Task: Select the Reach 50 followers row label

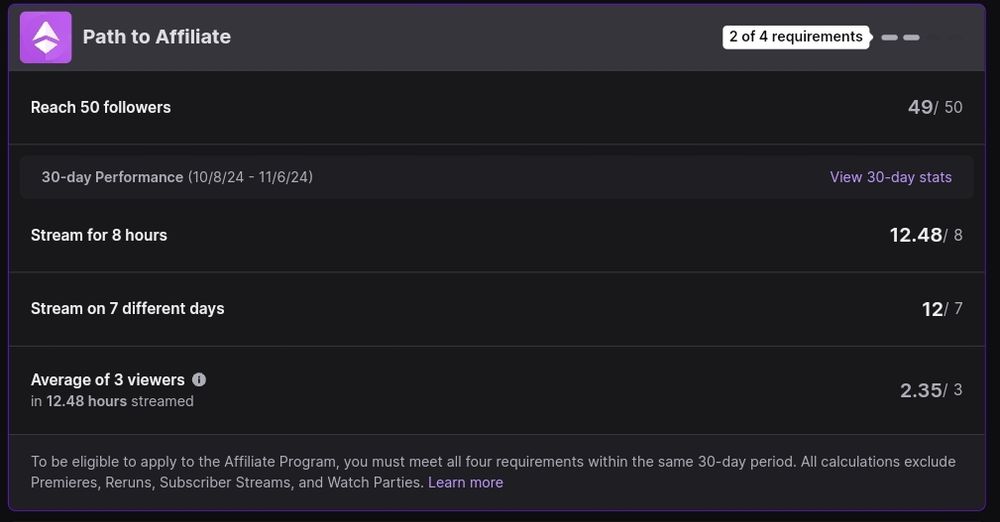Action: pos(101,107)
